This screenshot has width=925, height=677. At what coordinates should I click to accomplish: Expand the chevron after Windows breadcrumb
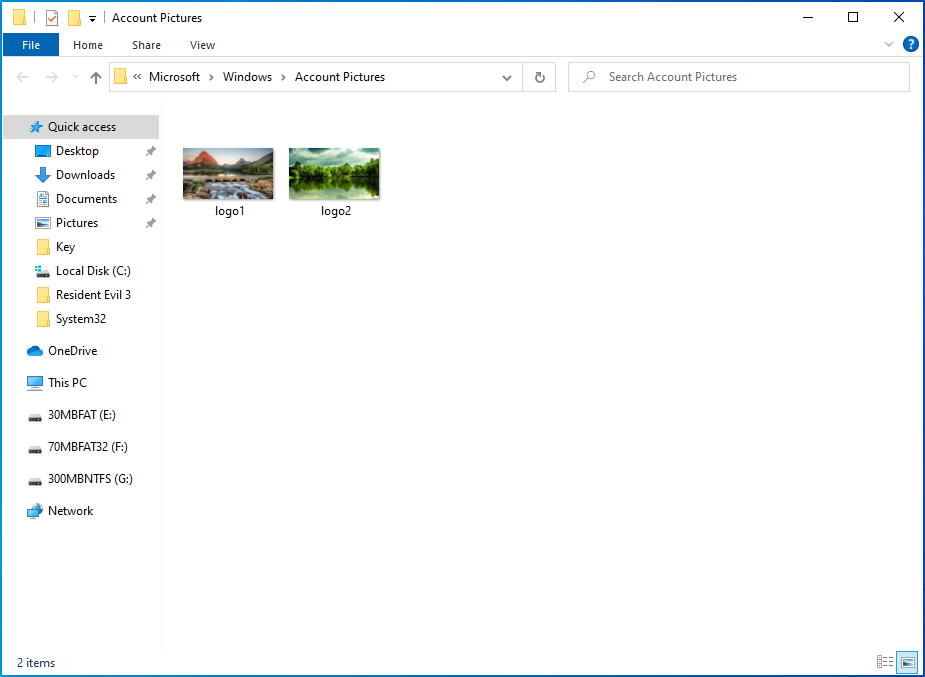click(x=284, y=77)
